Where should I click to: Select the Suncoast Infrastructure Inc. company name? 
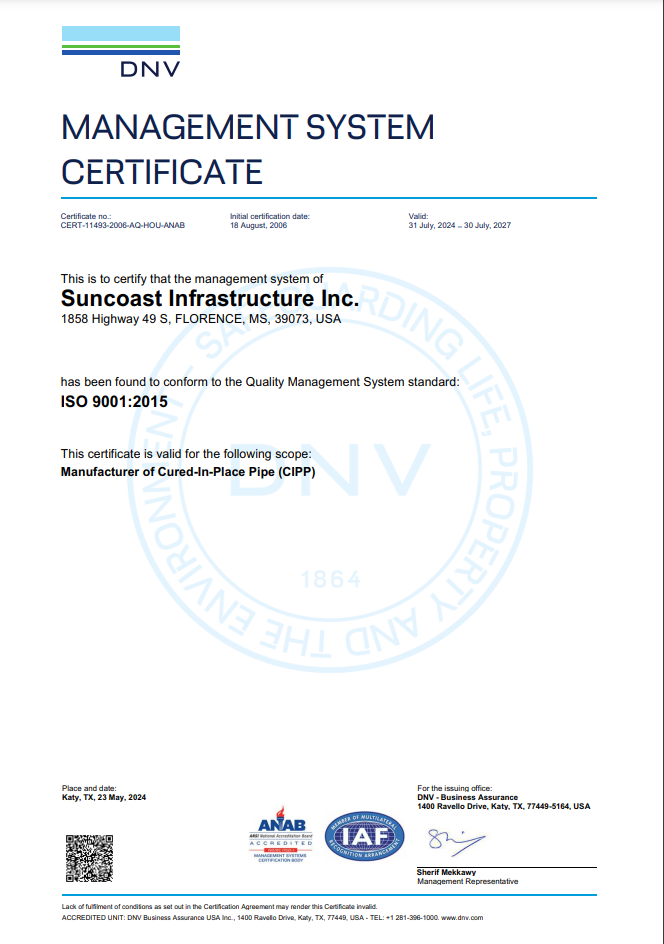click(x=209, y=298)
